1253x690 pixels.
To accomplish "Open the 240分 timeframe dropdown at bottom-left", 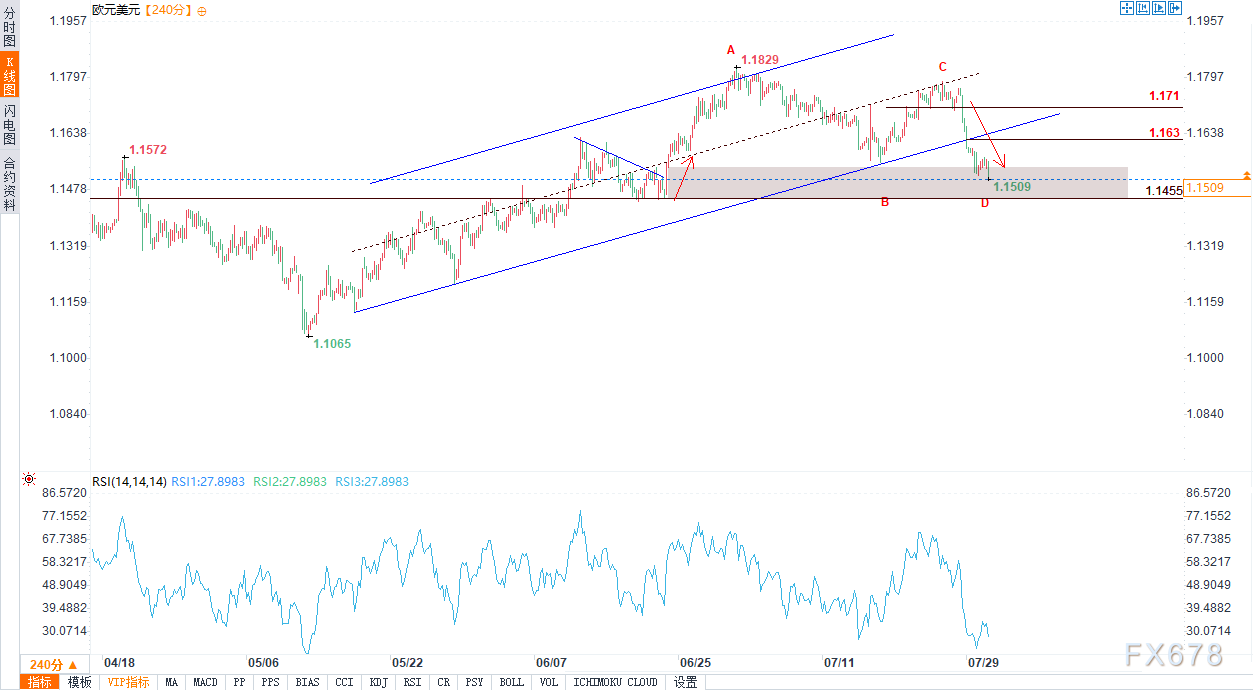I will click(53, 665).
